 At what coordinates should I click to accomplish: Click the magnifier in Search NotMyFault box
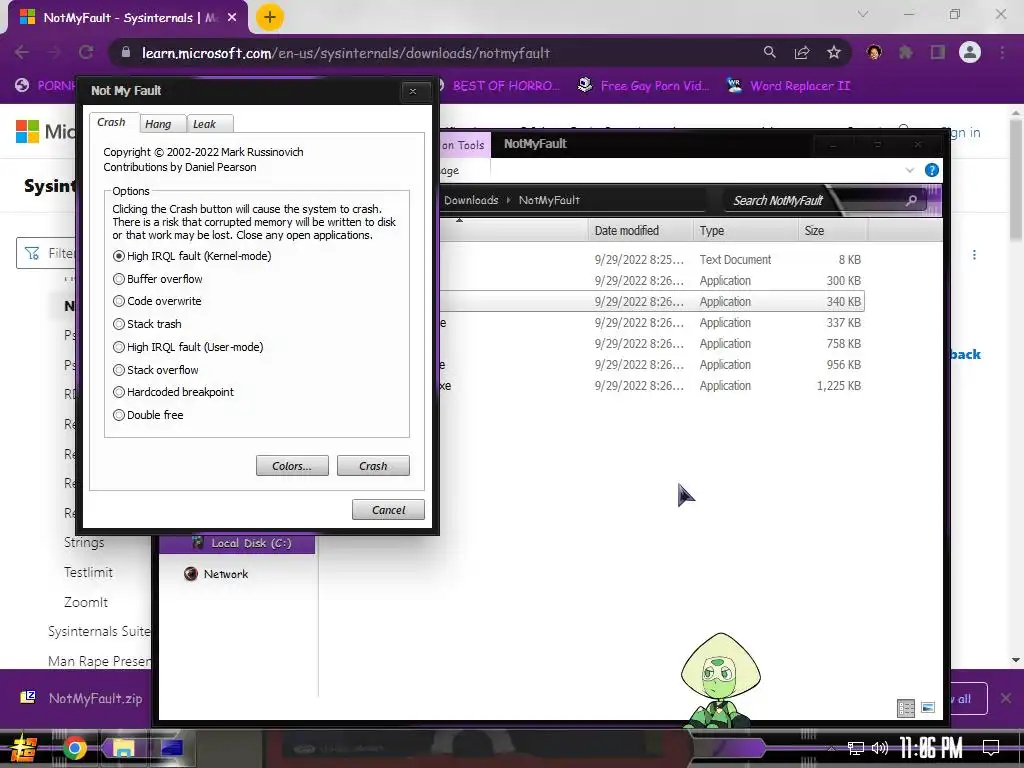911,200
